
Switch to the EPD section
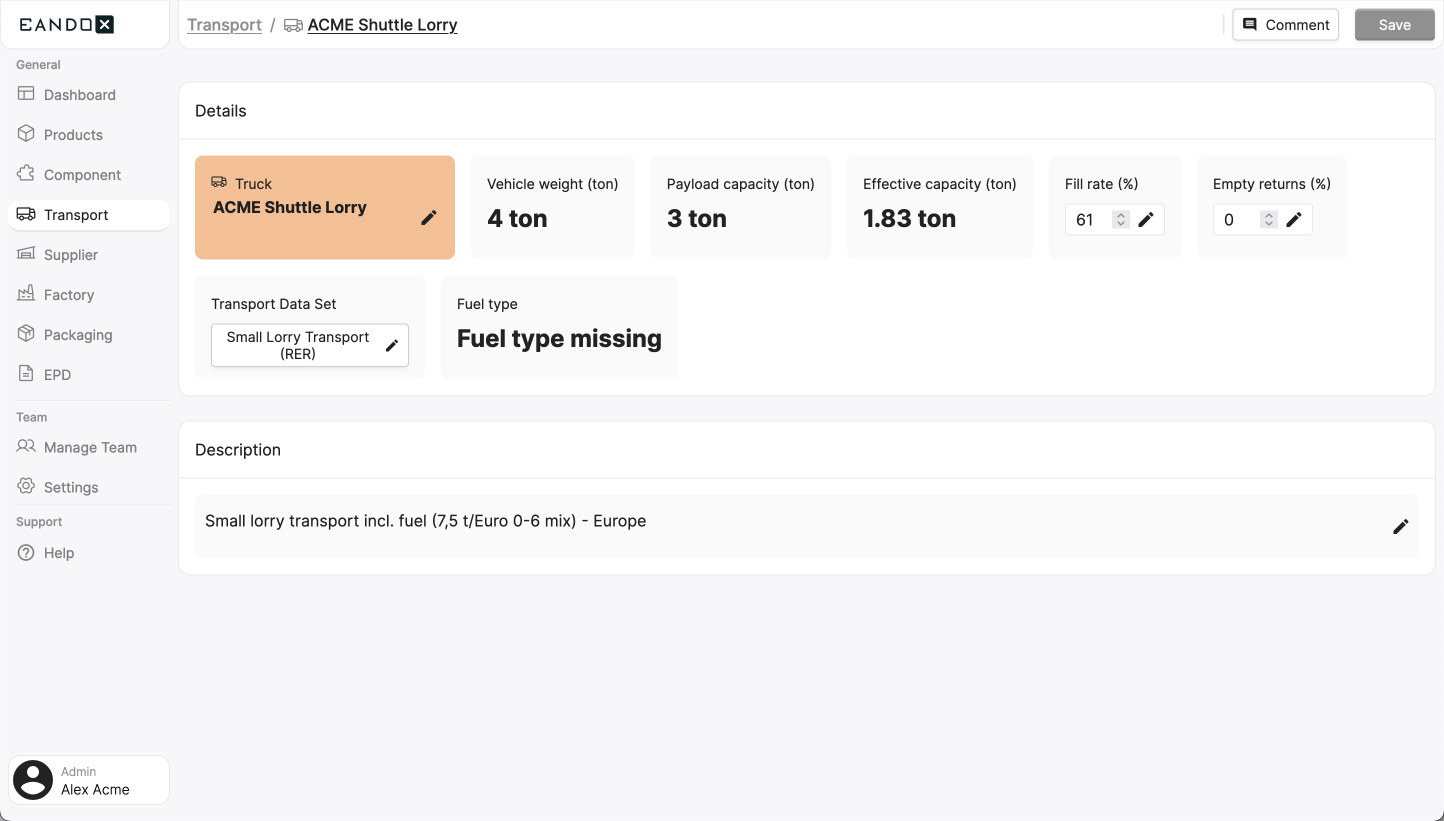click(x=26, y=374)
